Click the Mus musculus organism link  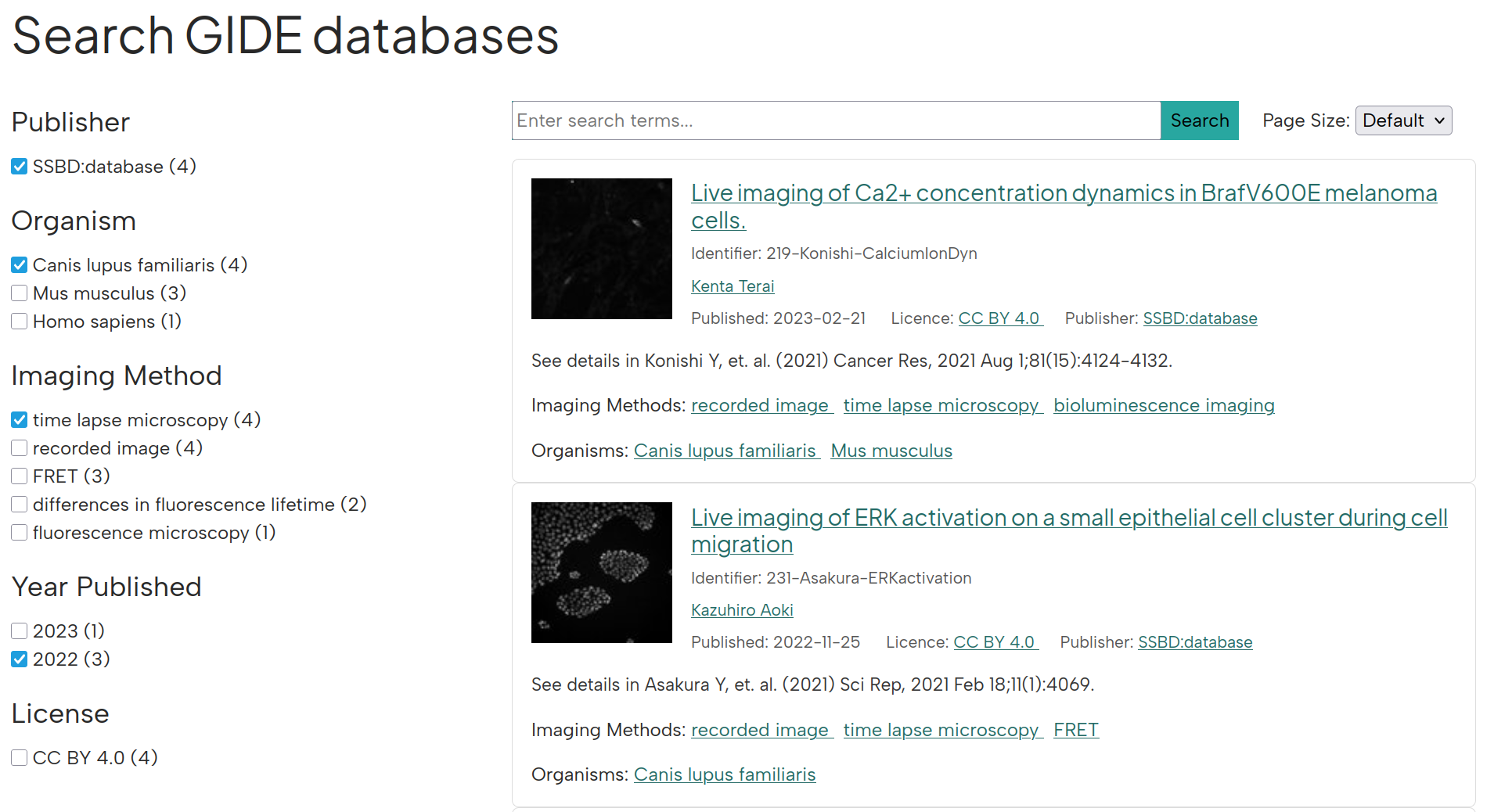coord(891,451)
